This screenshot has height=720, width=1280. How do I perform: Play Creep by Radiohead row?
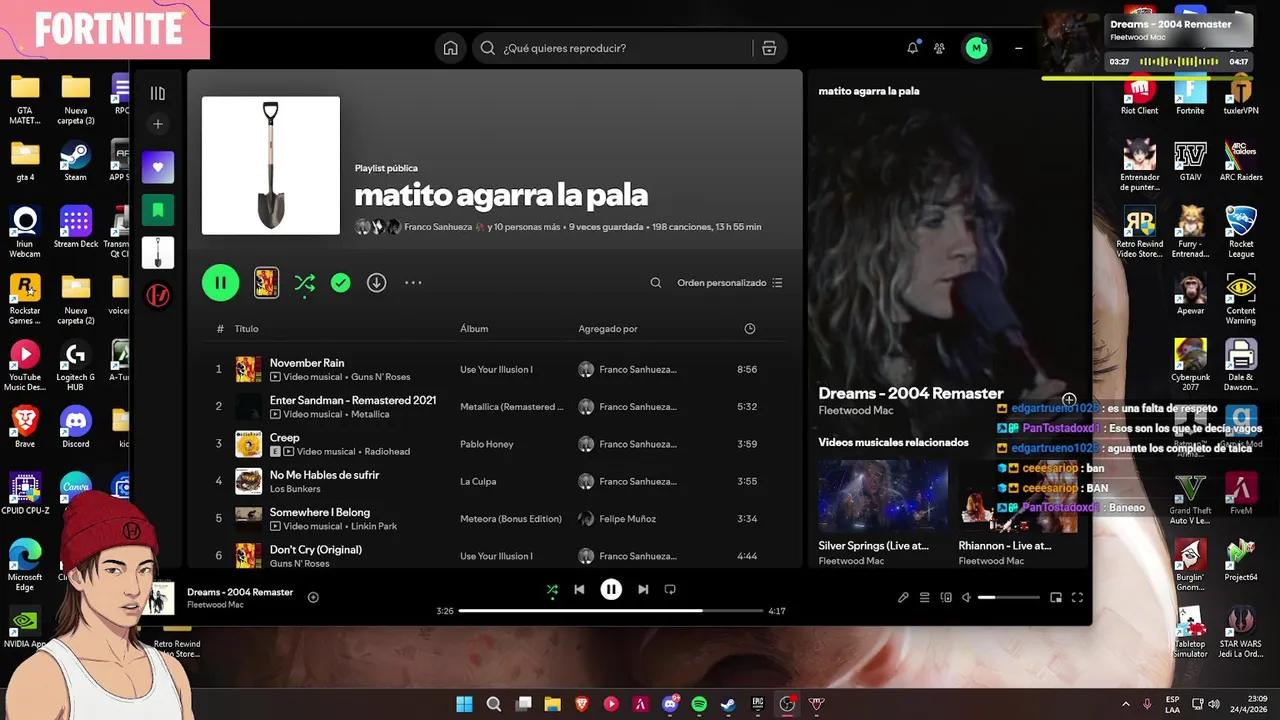[494, 444]
